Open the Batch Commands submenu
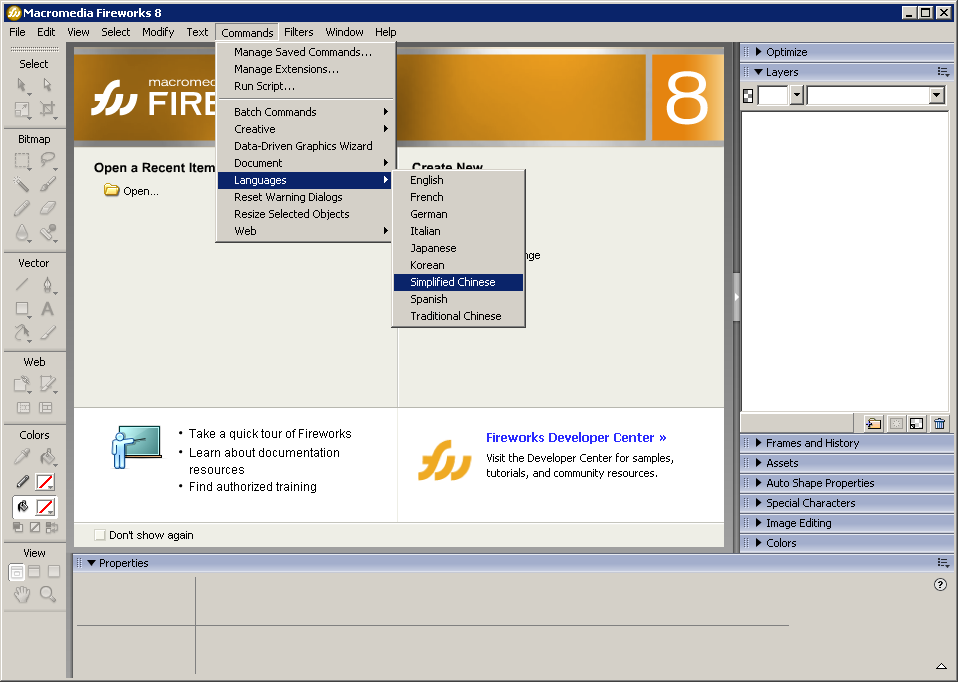 304,112
